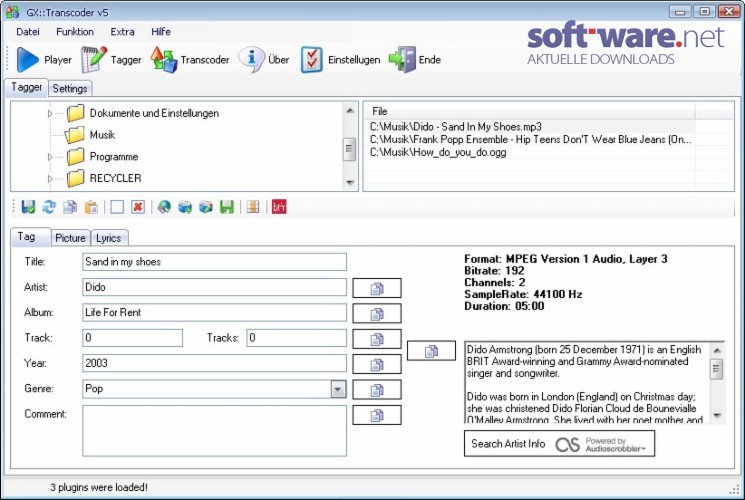Click the green floppy disk icon
Image resolution: width=745 pixels, height=500 pixels.
(227, 207)
